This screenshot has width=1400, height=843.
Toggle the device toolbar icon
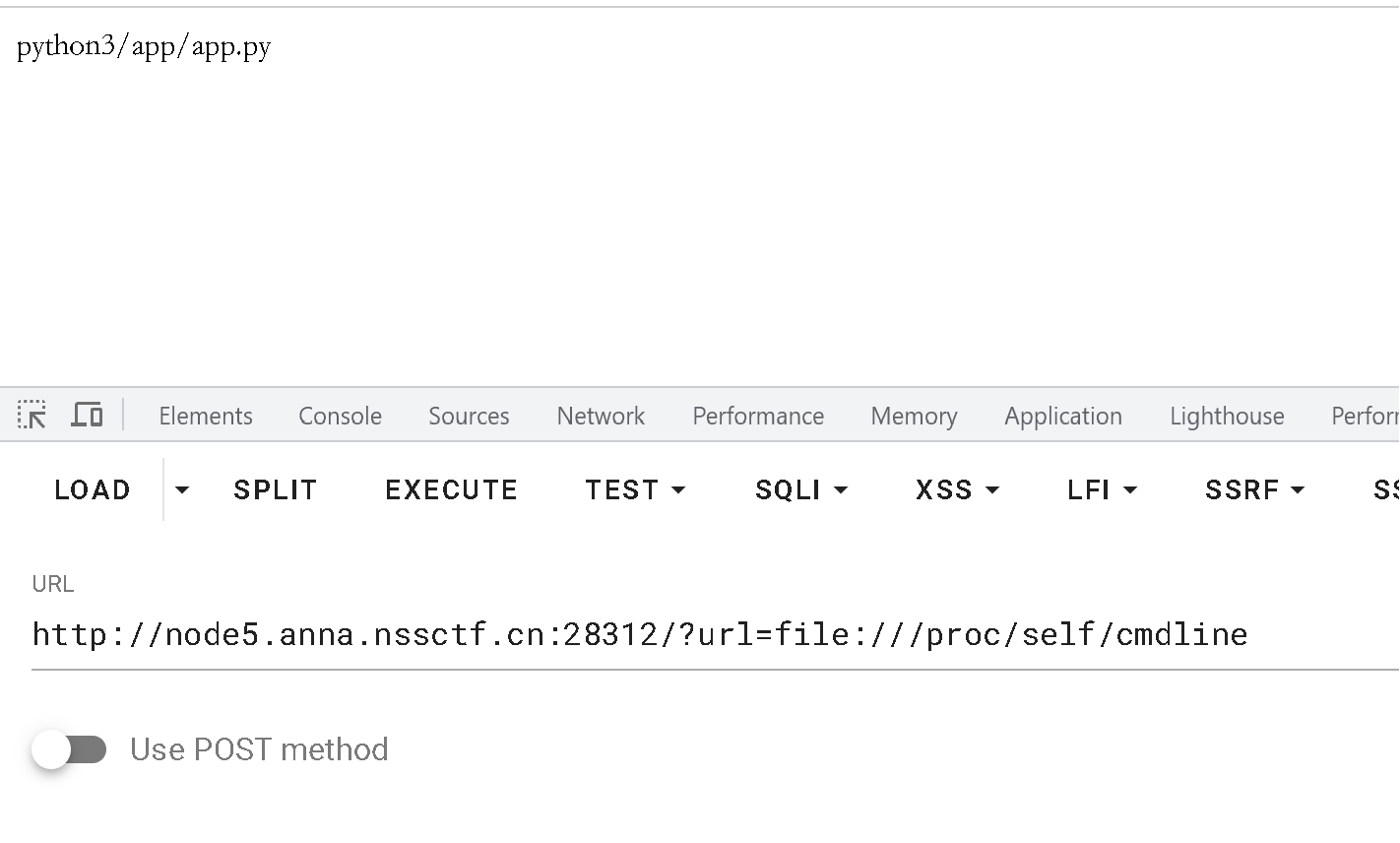click(x=87, y=416)
